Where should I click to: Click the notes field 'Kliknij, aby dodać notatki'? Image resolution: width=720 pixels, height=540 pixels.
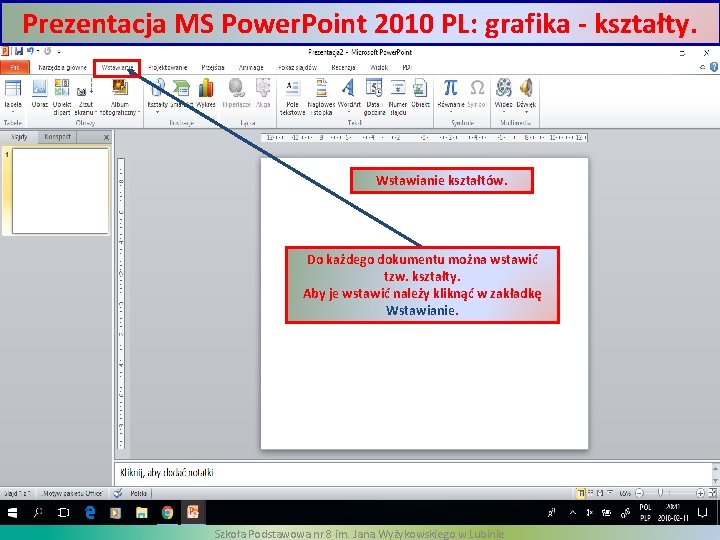pyautogui.click(x=412, y=472)
